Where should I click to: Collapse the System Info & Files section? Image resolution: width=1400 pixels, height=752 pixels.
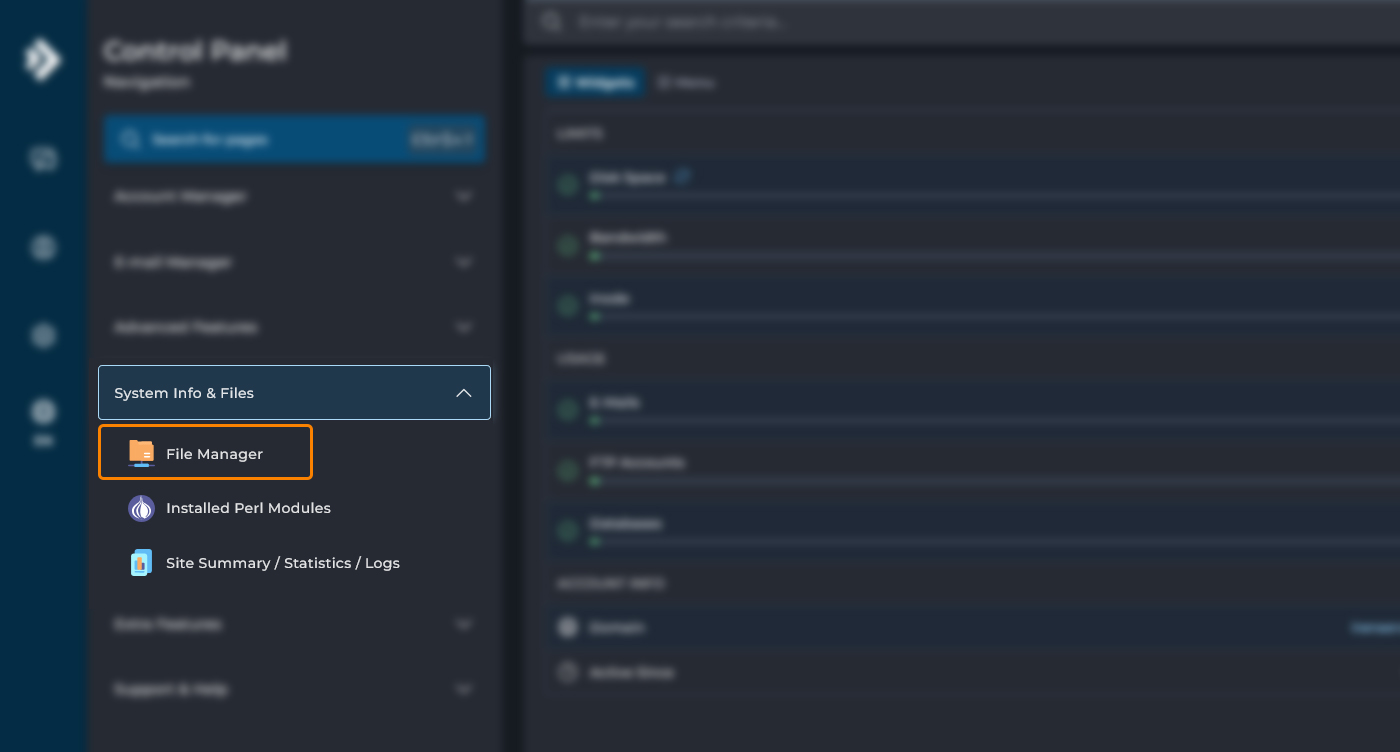coord(294,392)
